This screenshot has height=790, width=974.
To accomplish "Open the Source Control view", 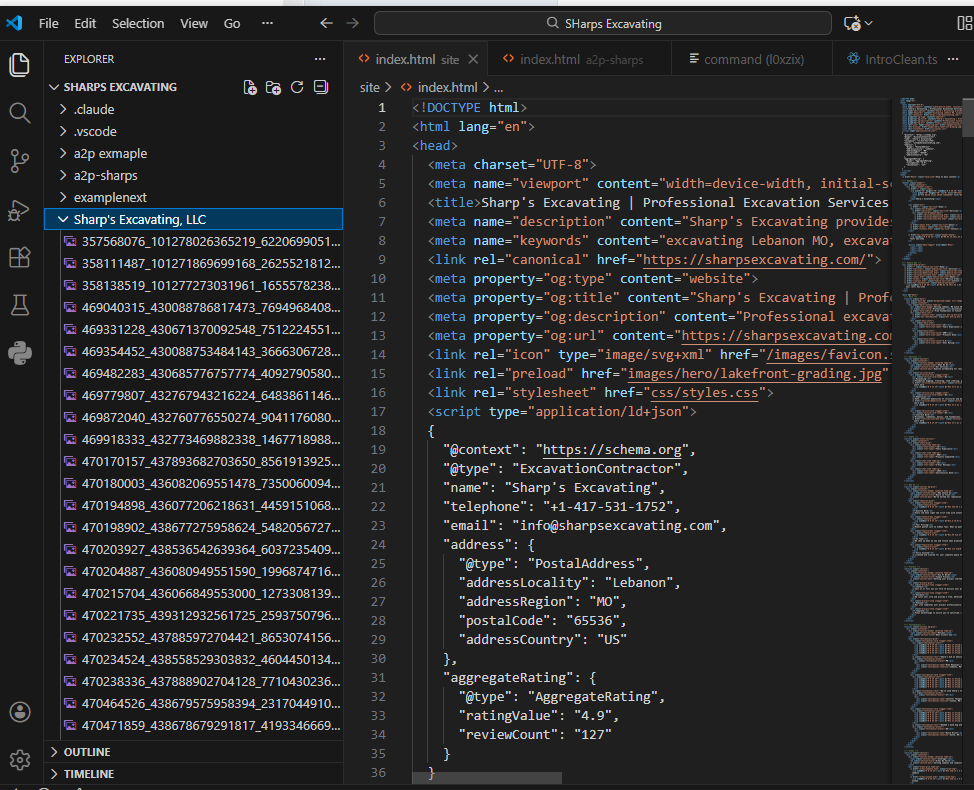I will [x=20, y=160].
